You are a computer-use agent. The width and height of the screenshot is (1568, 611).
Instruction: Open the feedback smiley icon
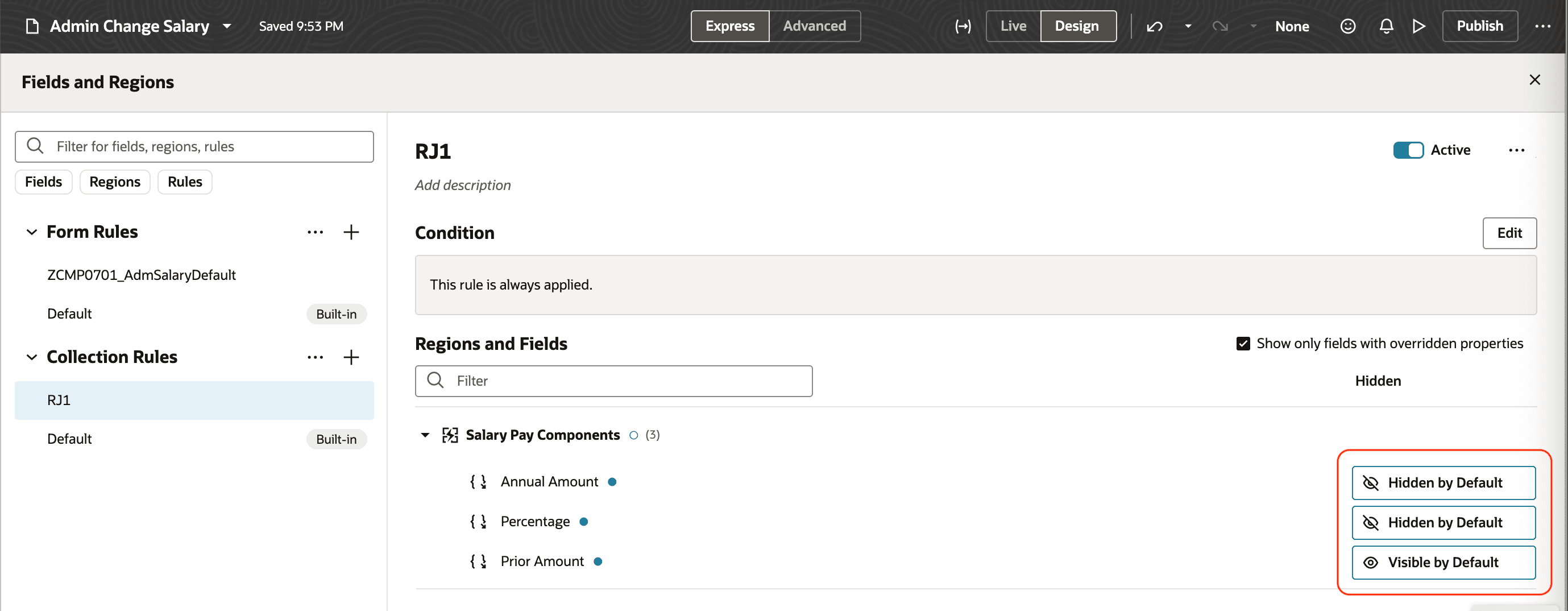pyautogui.click(x=1347, y=26)
